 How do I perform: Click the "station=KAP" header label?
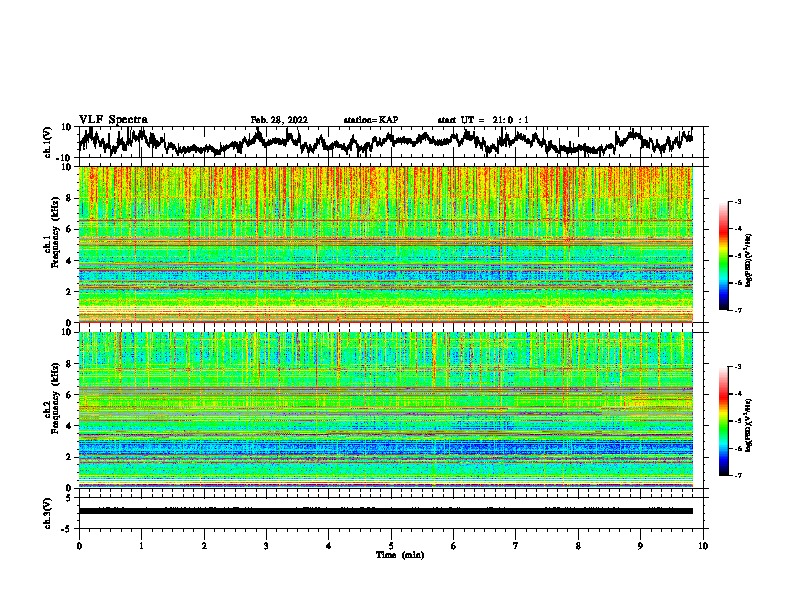(x=371, y=120)
